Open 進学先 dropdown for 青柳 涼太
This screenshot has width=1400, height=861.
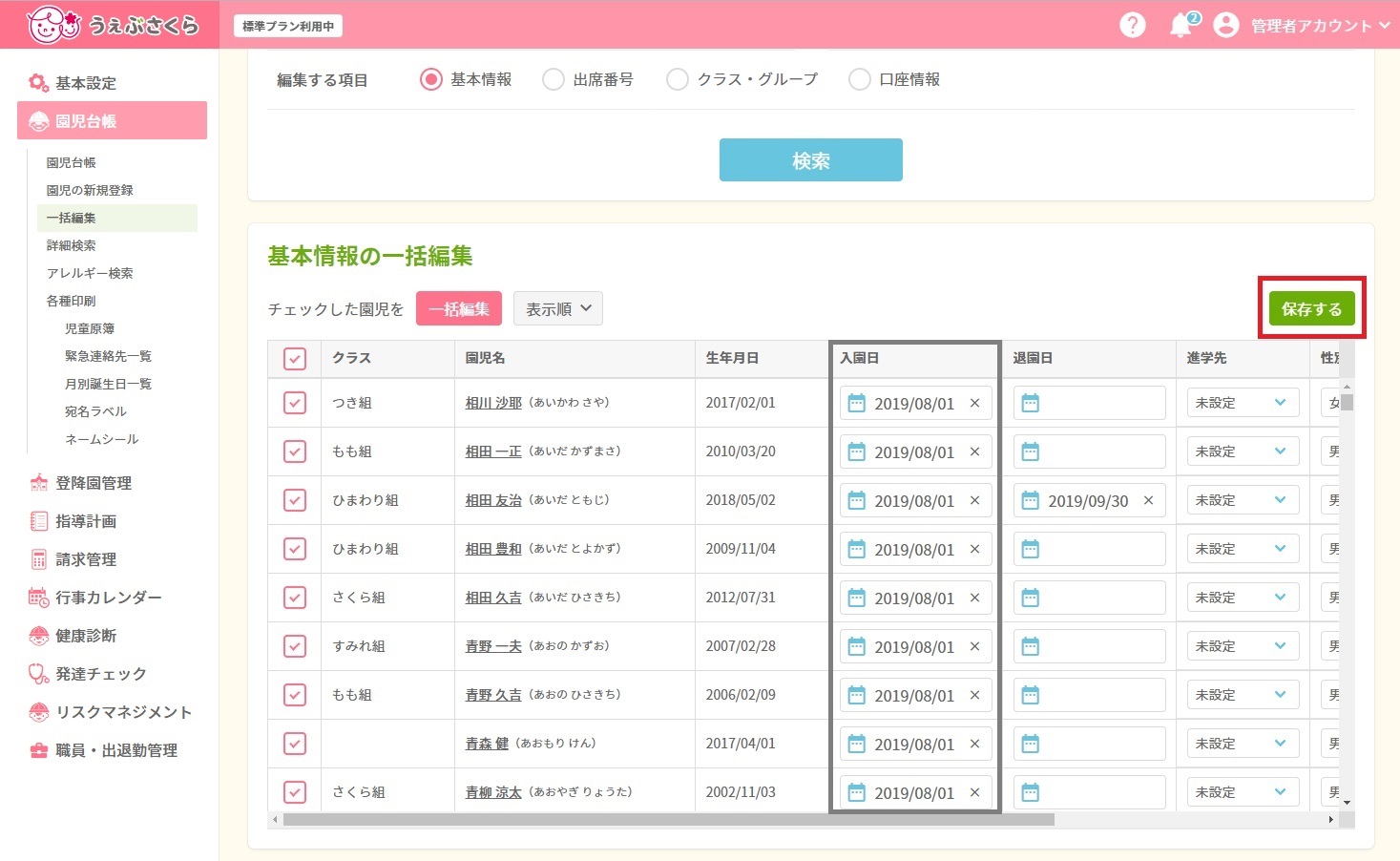pos(1243,792)
